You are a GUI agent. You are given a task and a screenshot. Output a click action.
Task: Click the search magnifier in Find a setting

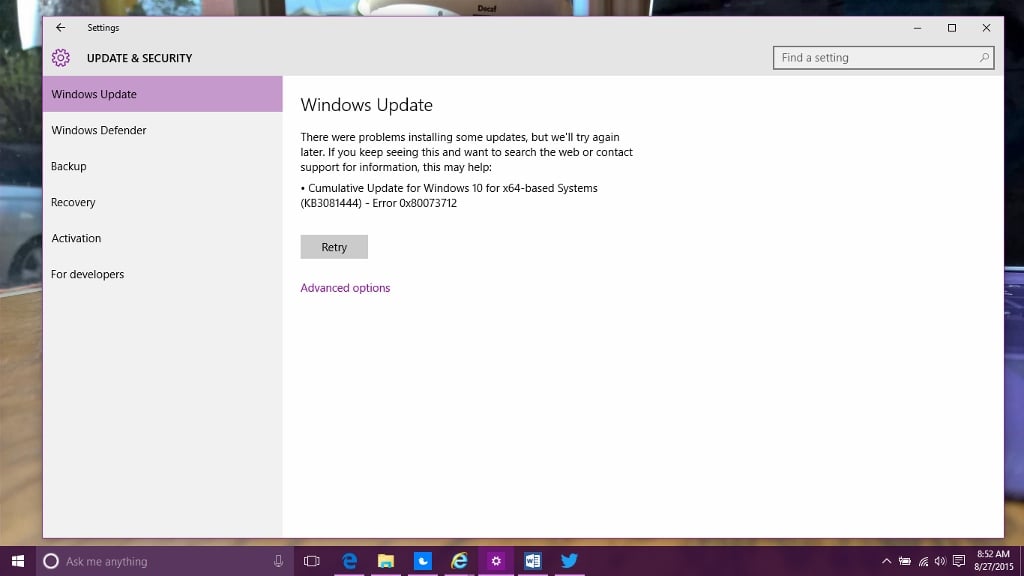pyautogui.click(x=984, y=57)
